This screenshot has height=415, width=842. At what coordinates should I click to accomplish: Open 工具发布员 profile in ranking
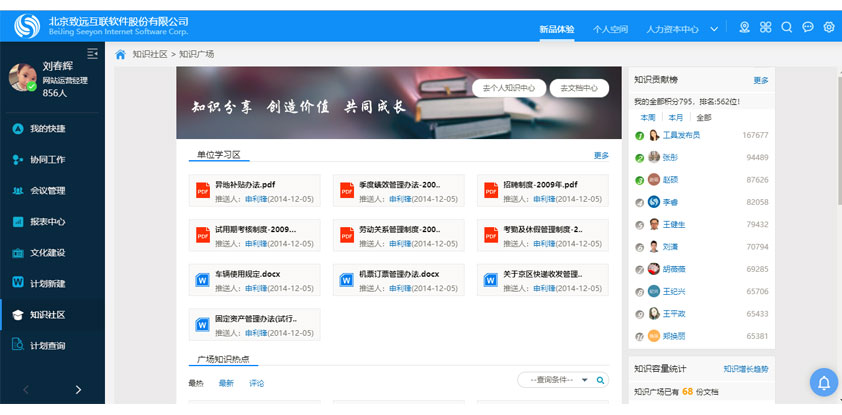(681, 135)
